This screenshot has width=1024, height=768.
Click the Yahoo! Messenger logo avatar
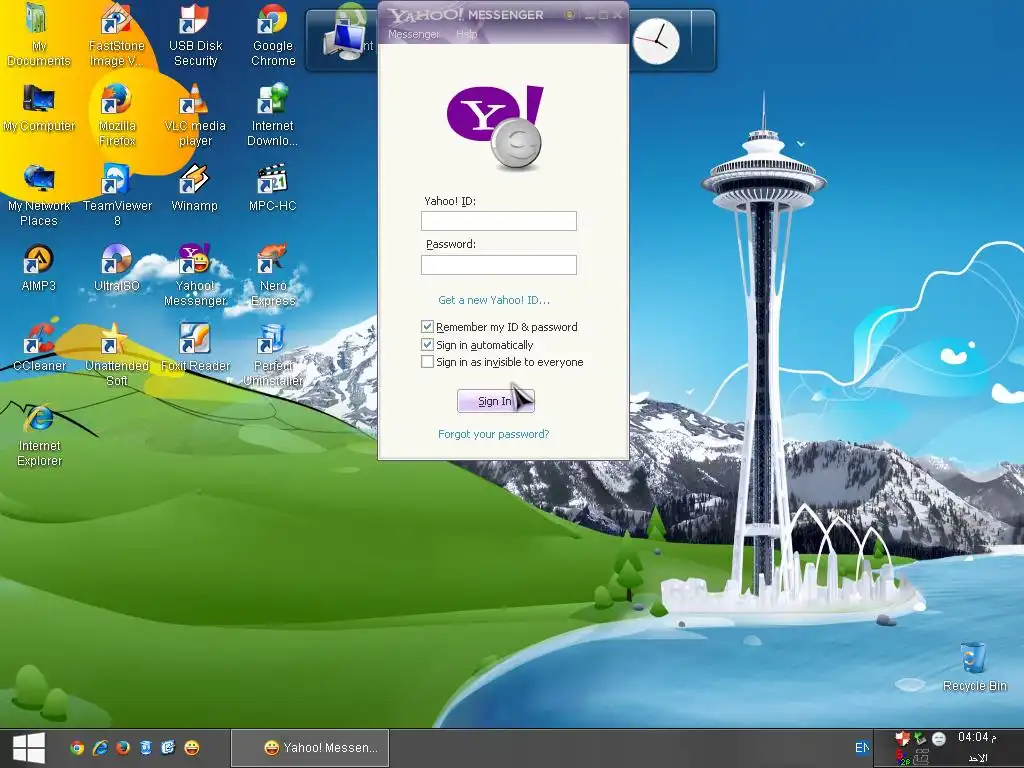(x=496, y=127)
